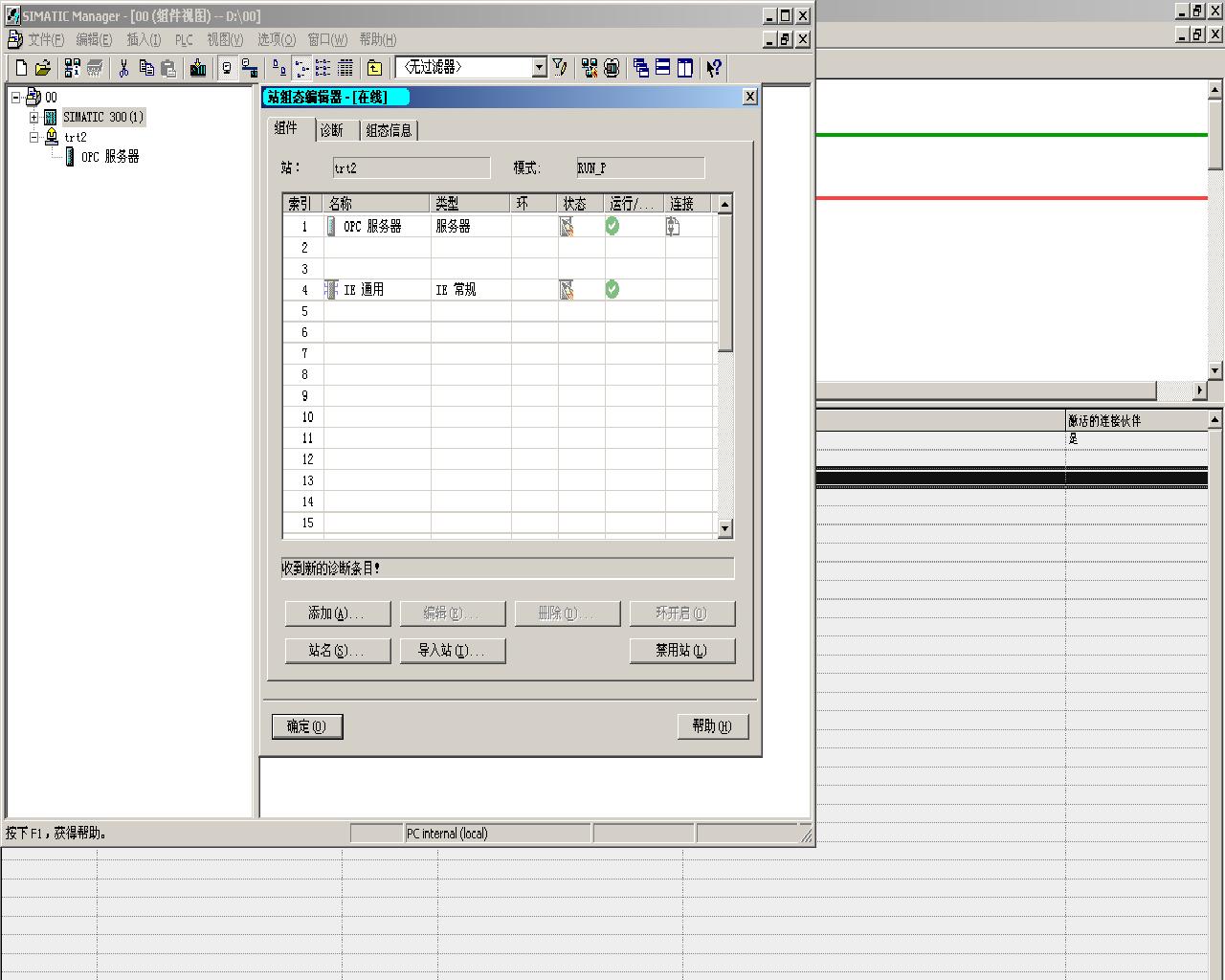Switch to List view icon
The image size is (1225, 980).
pyautogui.click(x=323, y=68)
